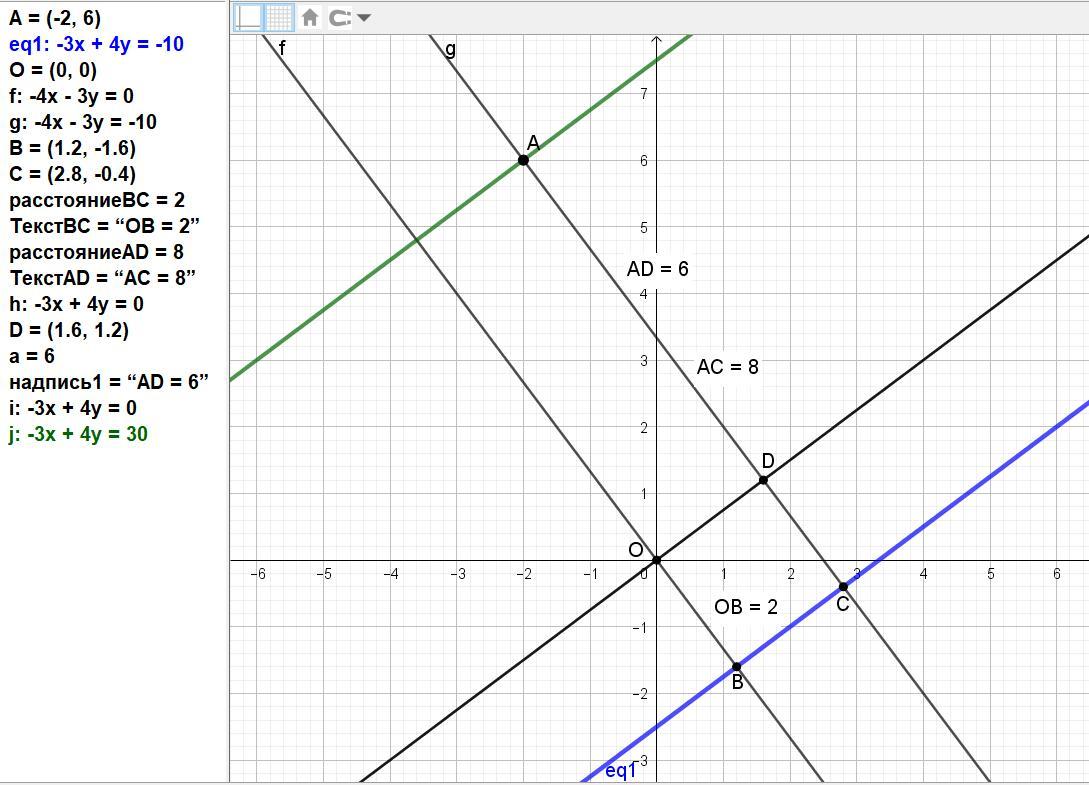Viewport: 1089px width, 785px height.
Task: Select 'i: -3x + 4y = 0' entry
Action: (73, 408)
